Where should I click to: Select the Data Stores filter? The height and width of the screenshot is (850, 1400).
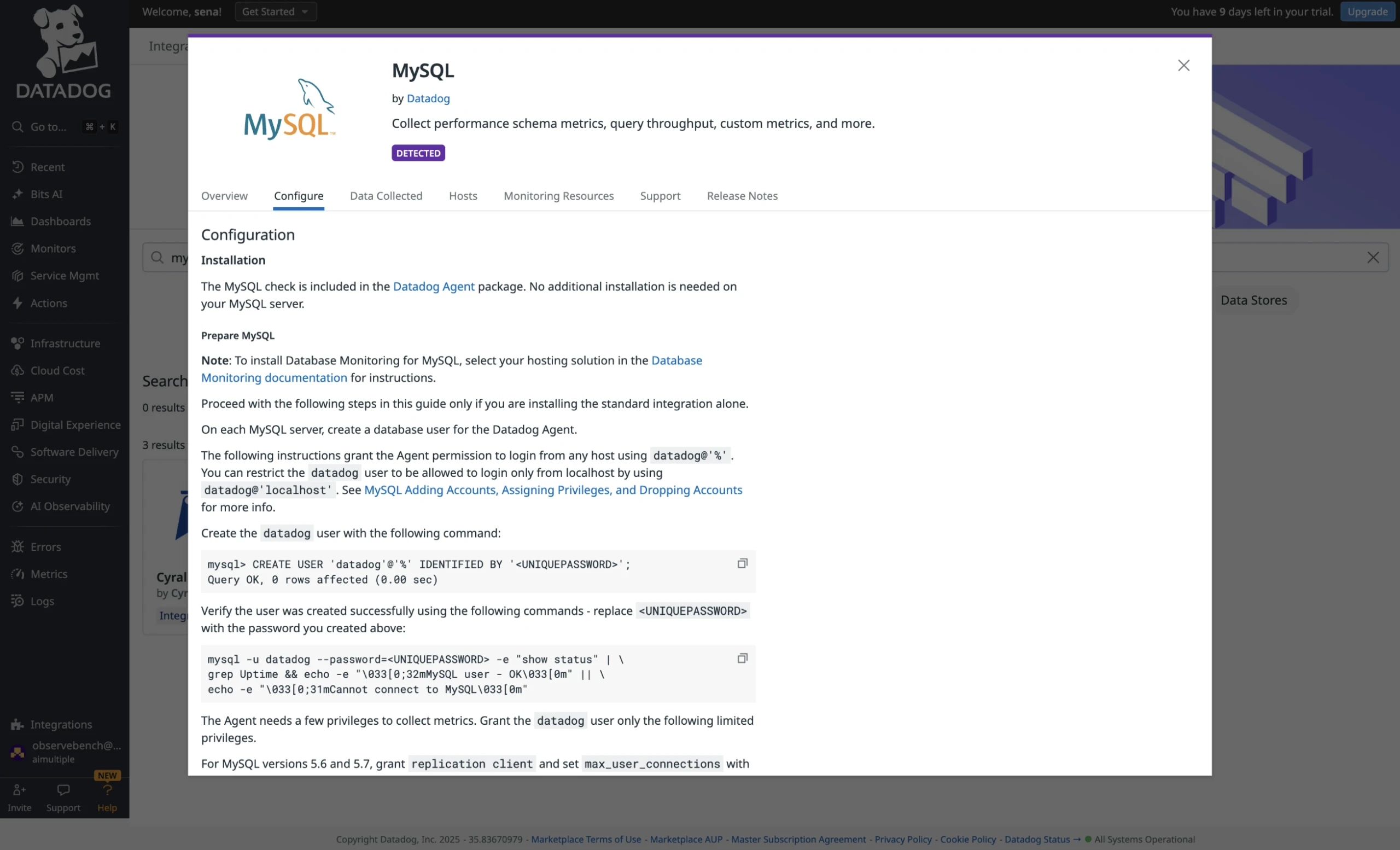[1253, 300]
